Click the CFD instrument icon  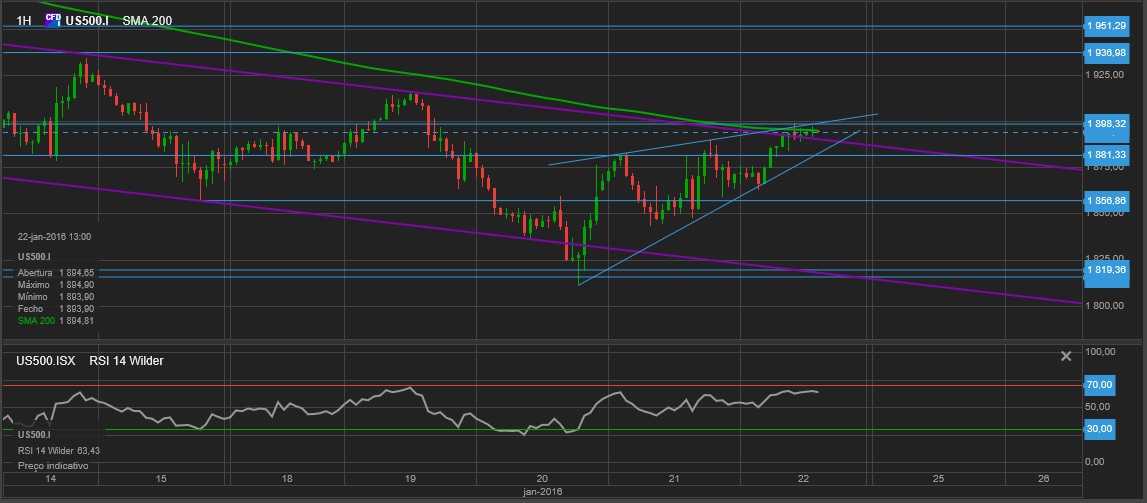[x=53, y=20]
